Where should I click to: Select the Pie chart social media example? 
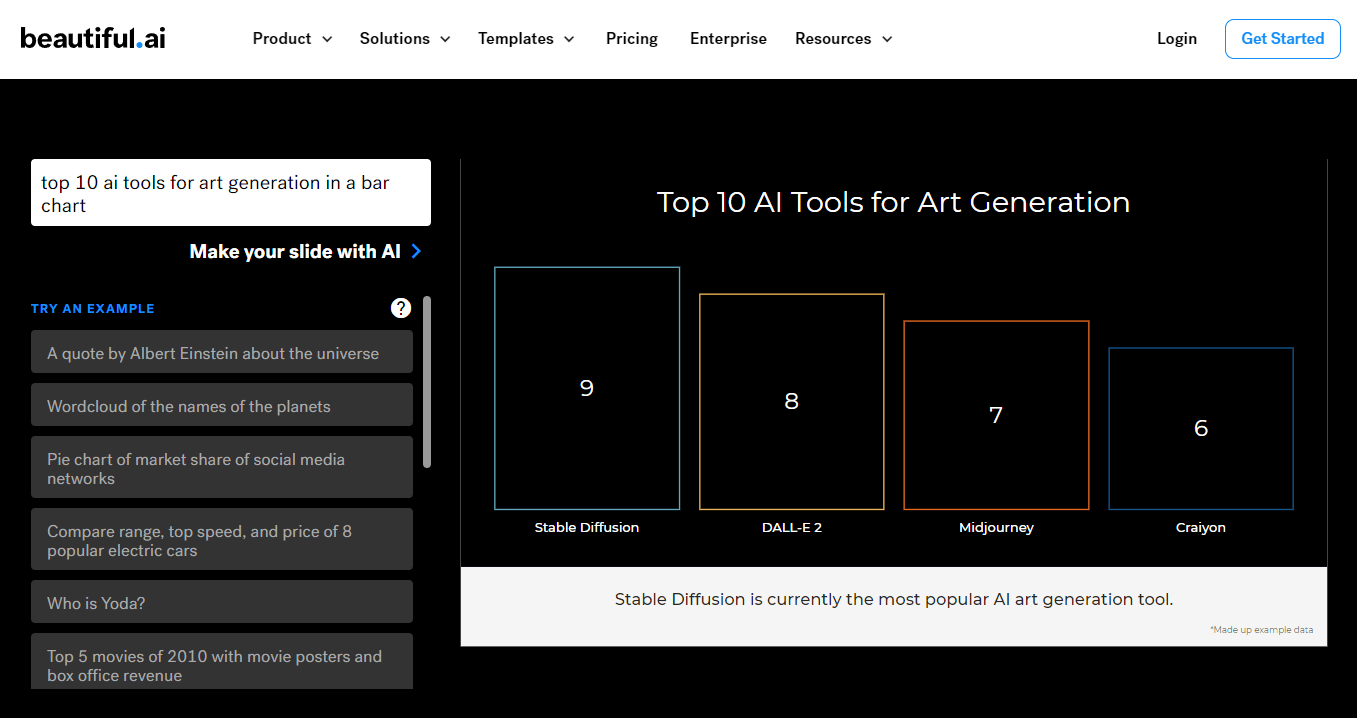(222, 468)
